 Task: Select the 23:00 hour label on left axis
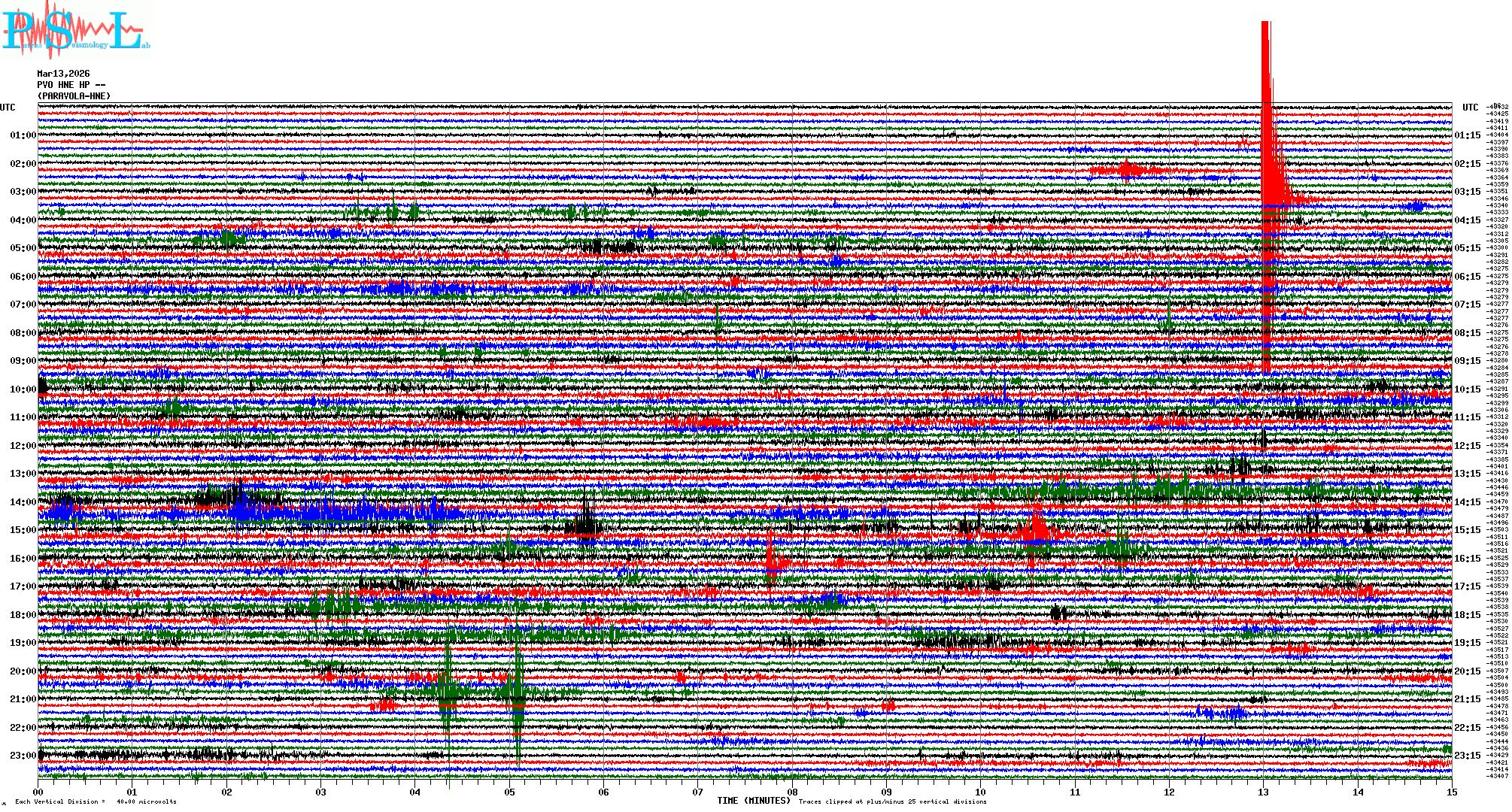(23, 756)
